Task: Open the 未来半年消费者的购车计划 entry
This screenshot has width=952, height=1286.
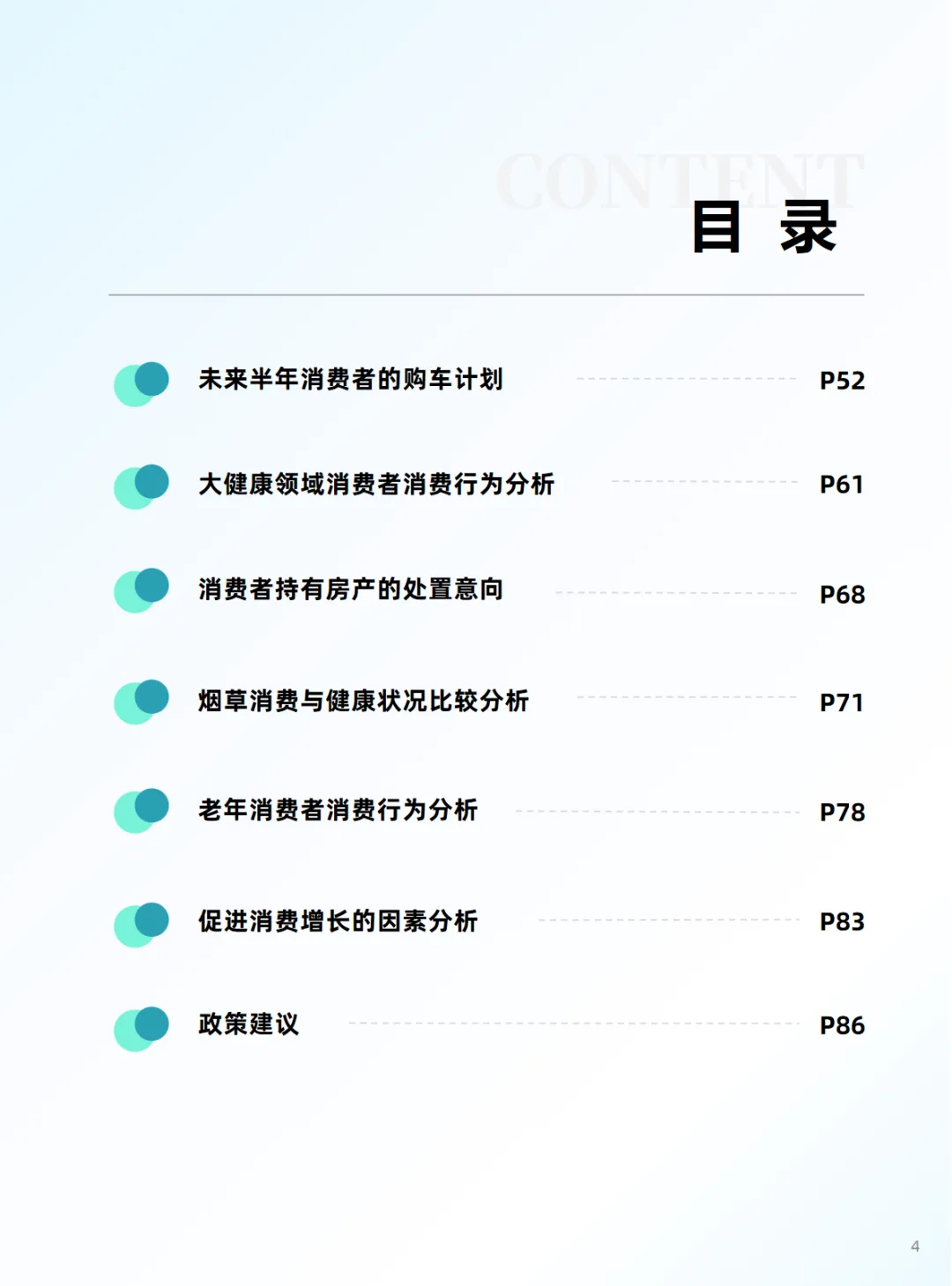Action: coord(350,379)
